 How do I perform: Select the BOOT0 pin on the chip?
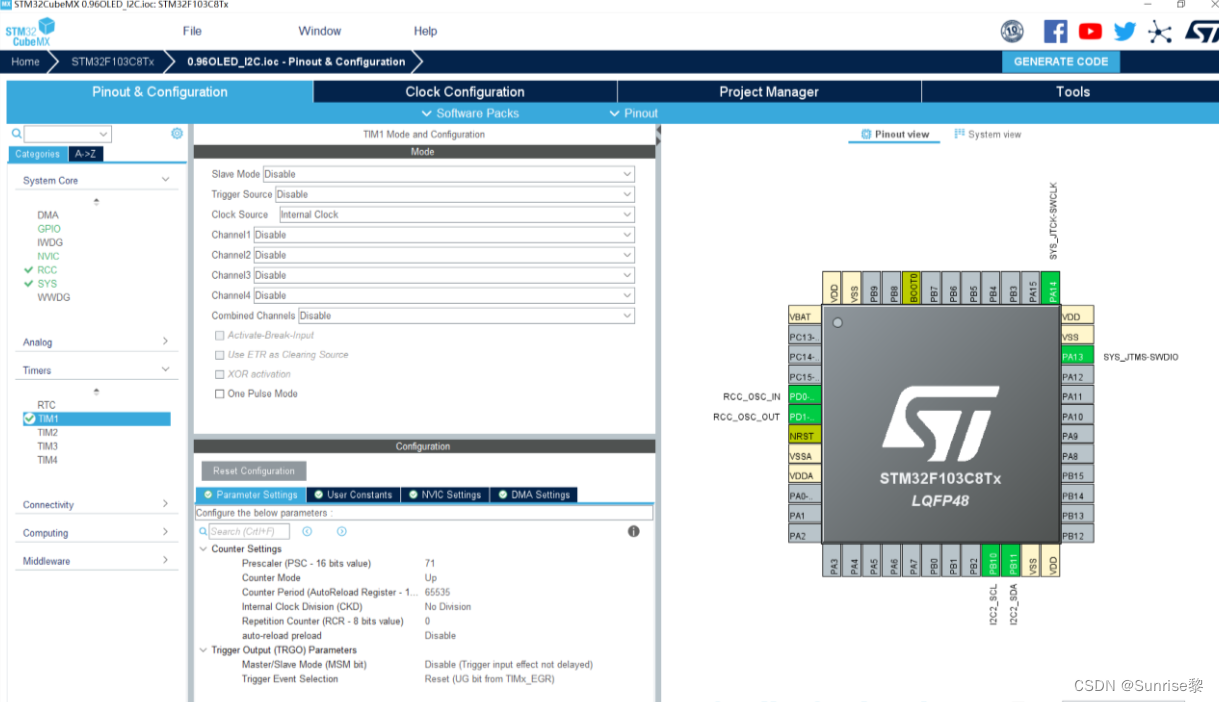(912, 288)
